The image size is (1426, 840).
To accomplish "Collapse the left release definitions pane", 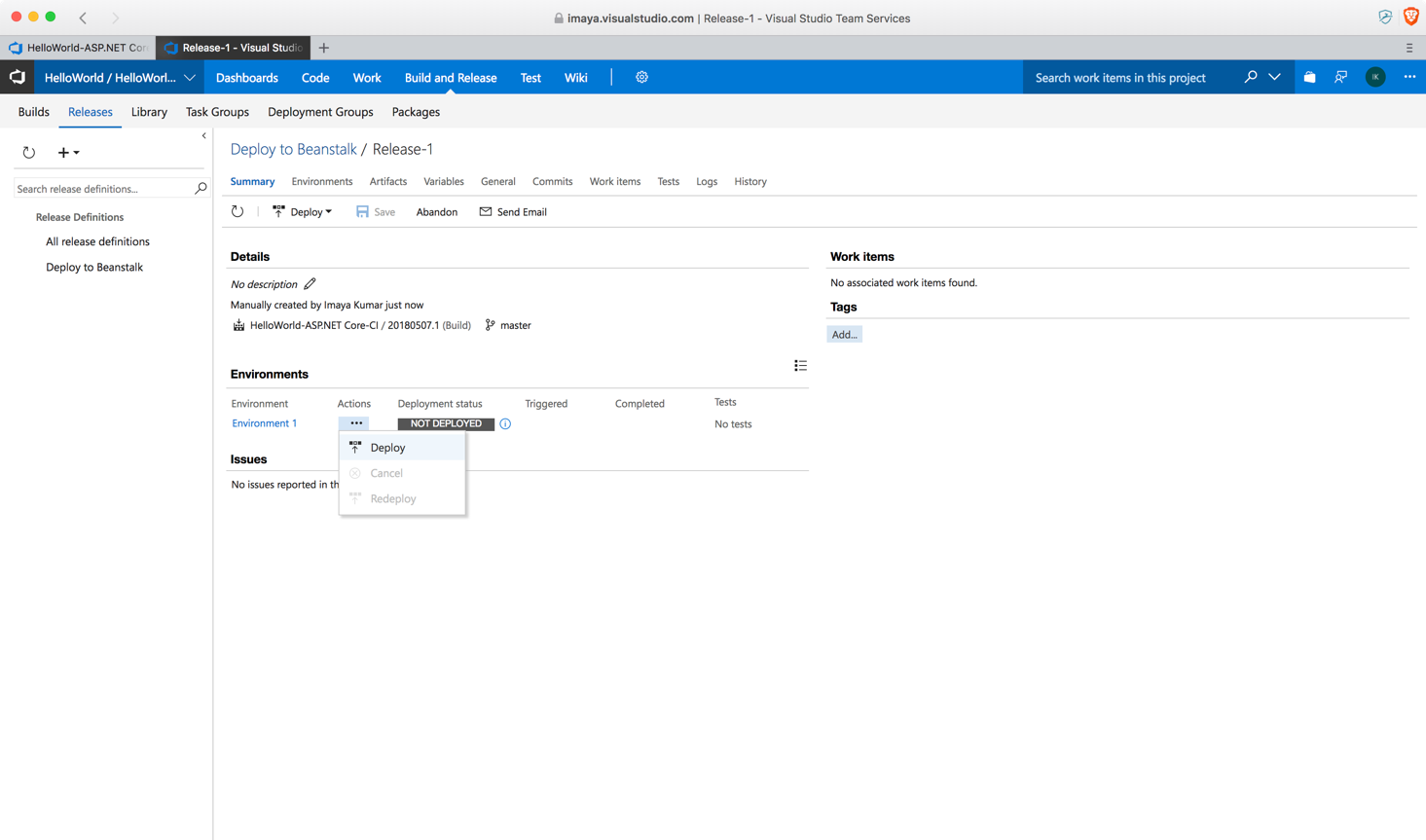I will pyautogui.click(x=203, y=136).
